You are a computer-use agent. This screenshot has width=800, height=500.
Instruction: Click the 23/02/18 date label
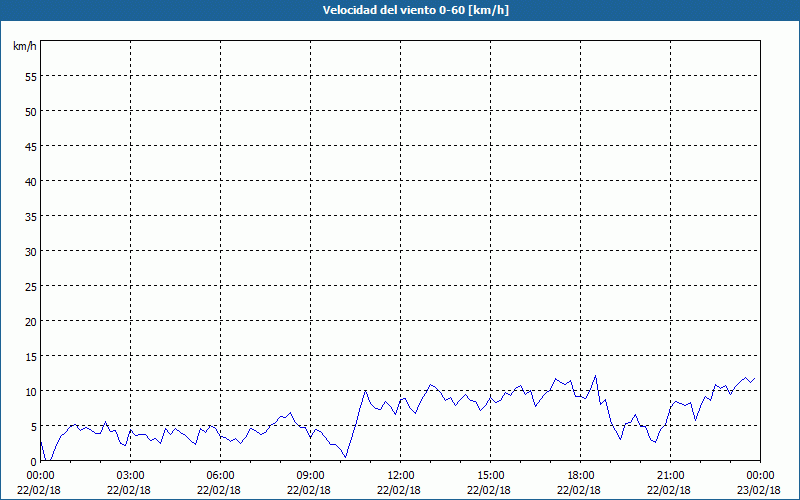pyautogui.click(x=759, y=490)
